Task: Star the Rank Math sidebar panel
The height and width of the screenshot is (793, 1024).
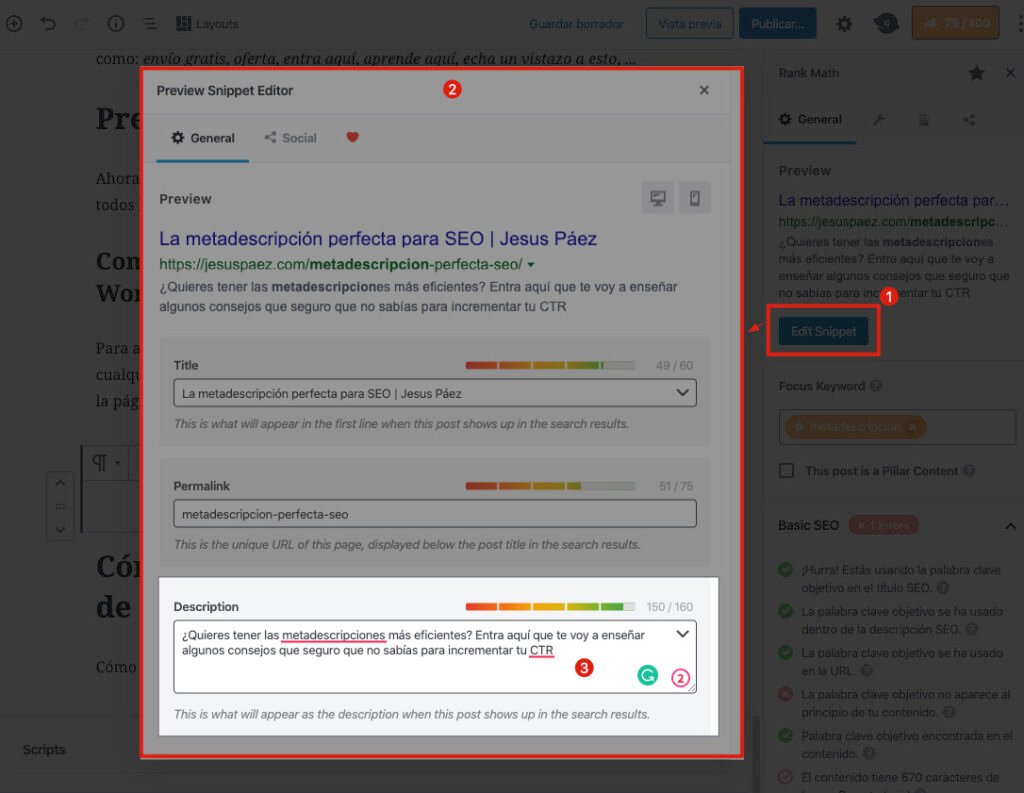Action: pyautogui.click(x=976, y=73)
